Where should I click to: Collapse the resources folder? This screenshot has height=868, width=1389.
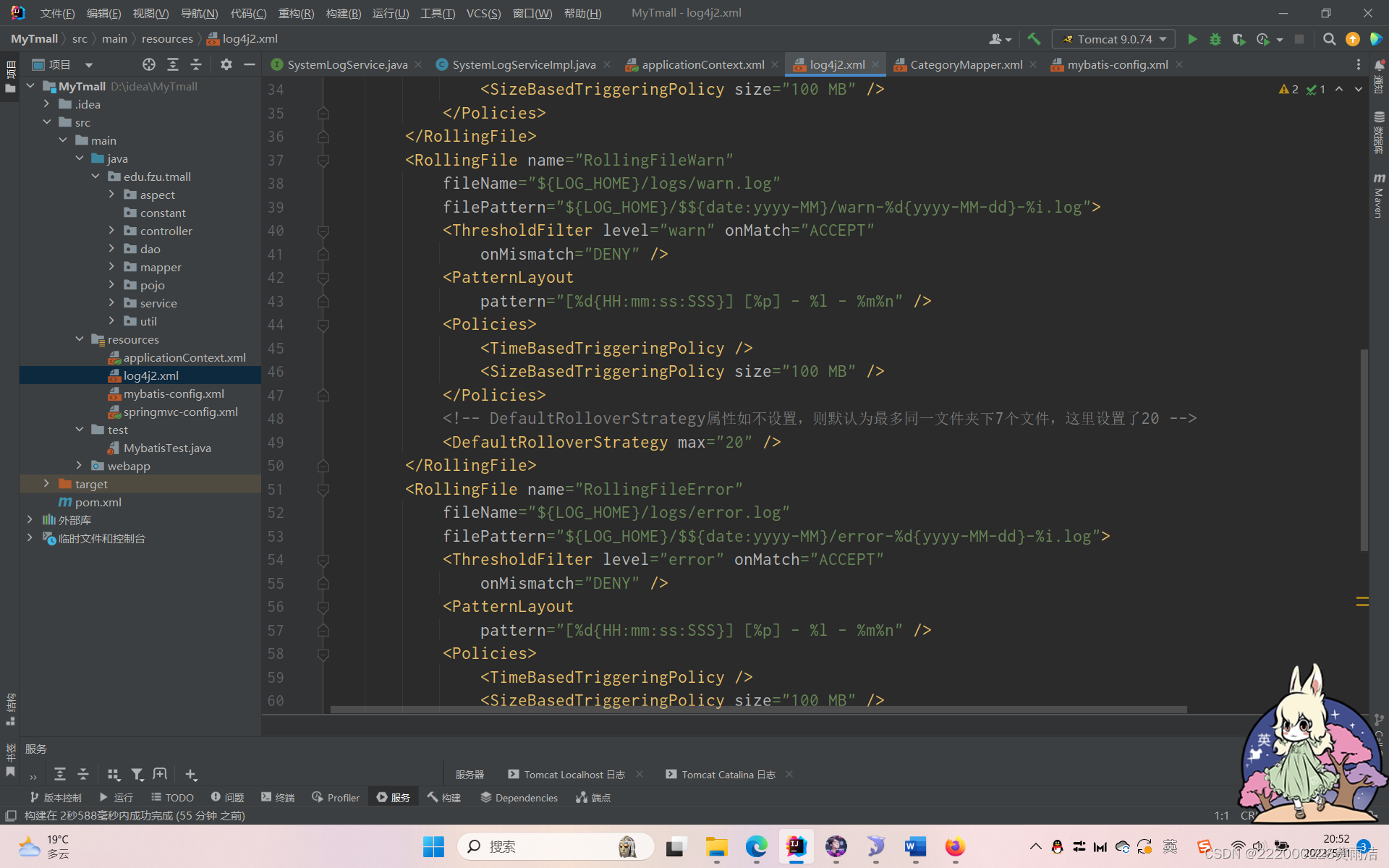80,339
